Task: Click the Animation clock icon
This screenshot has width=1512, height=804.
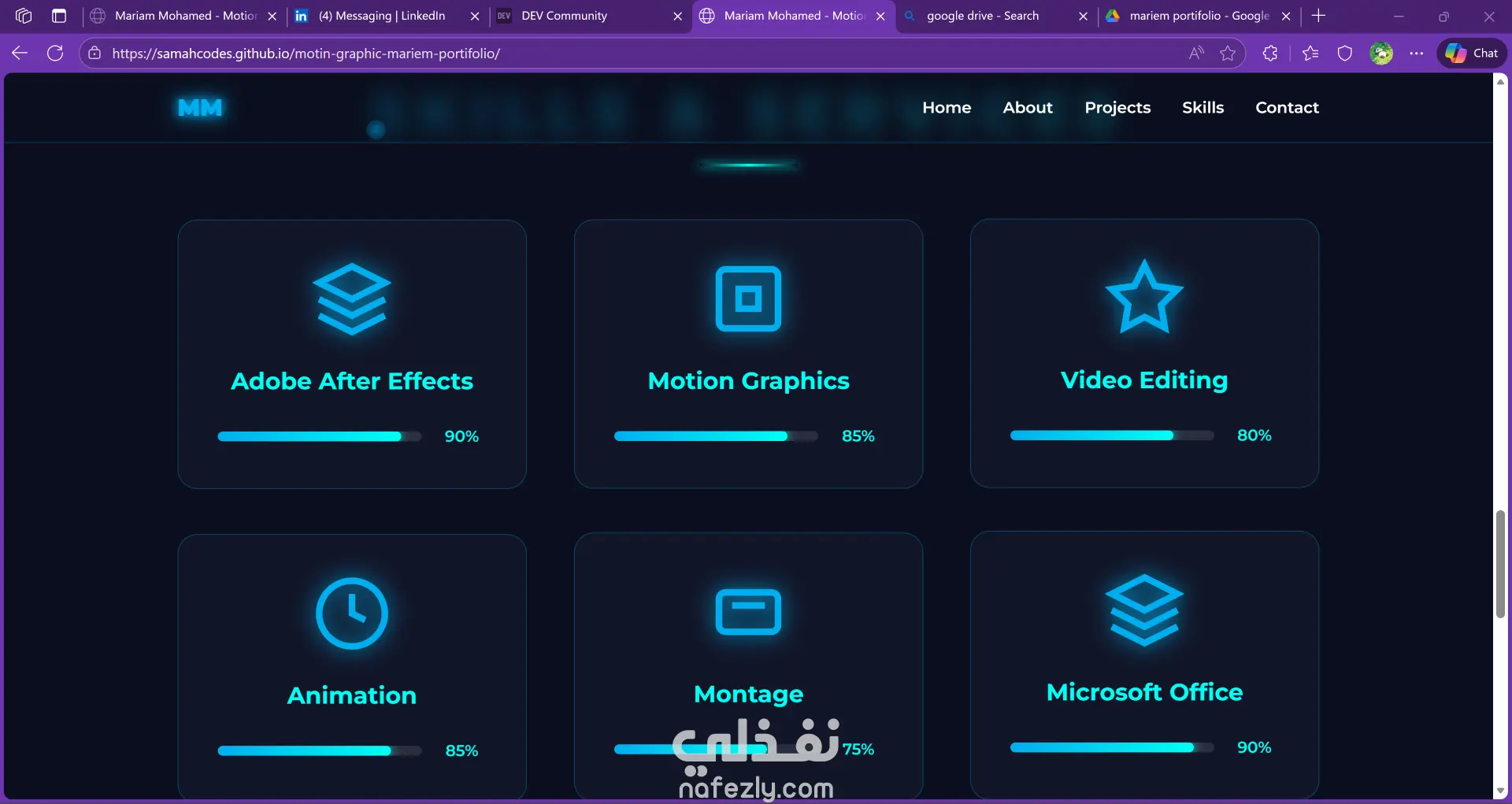Action: click(x=352, y=613)
